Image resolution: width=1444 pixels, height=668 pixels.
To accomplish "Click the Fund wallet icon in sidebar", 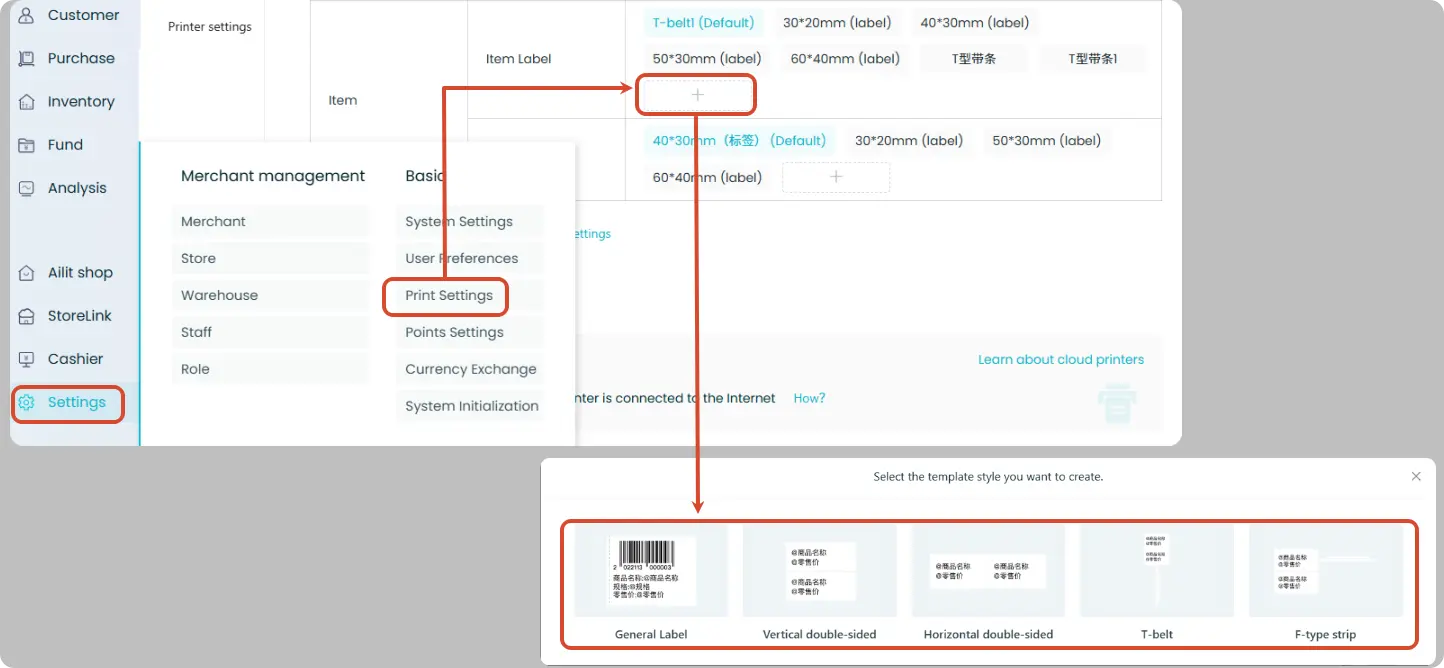I will tap(27, 144).
